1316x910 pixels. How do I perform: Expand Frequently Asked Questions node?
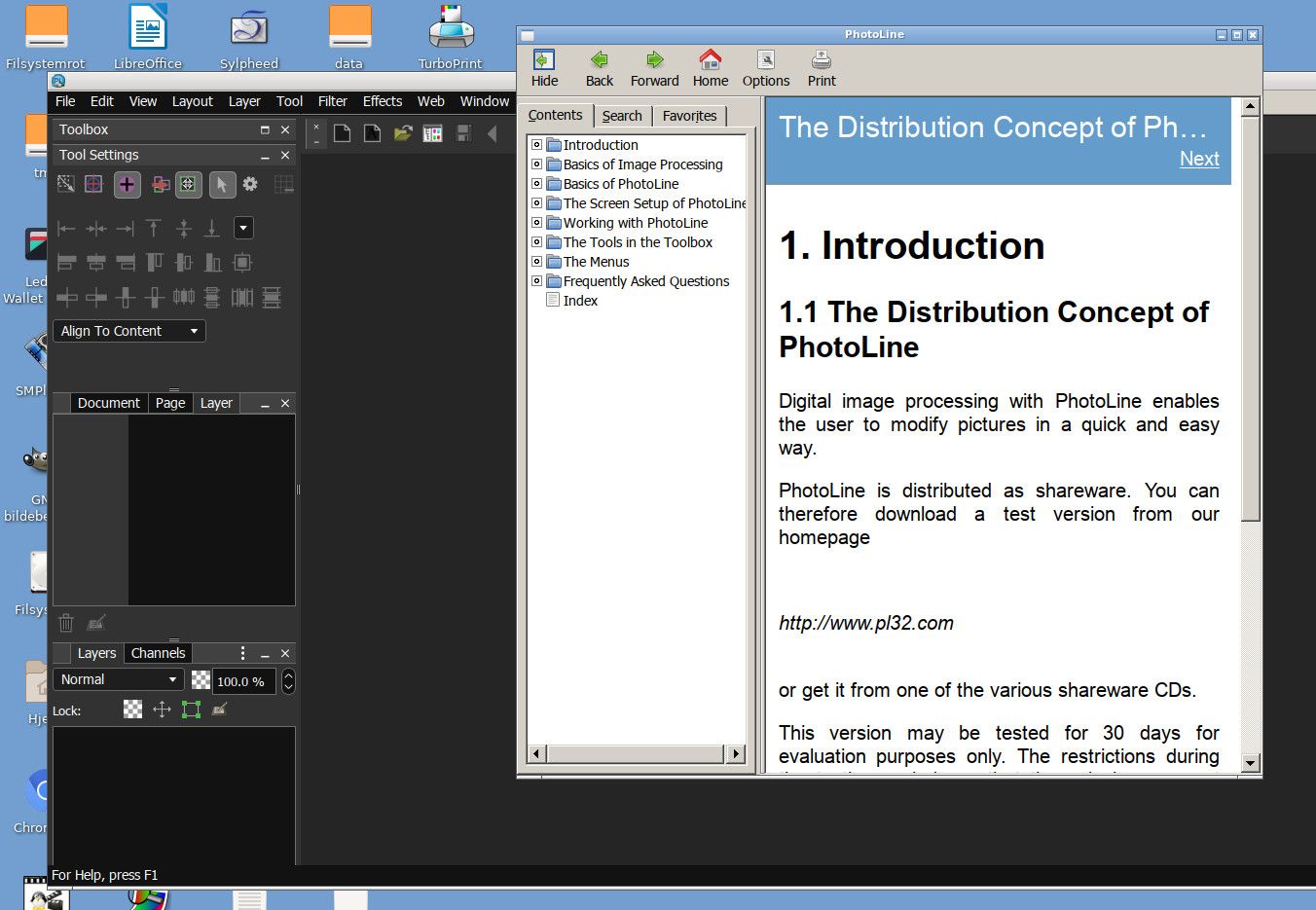536,280
